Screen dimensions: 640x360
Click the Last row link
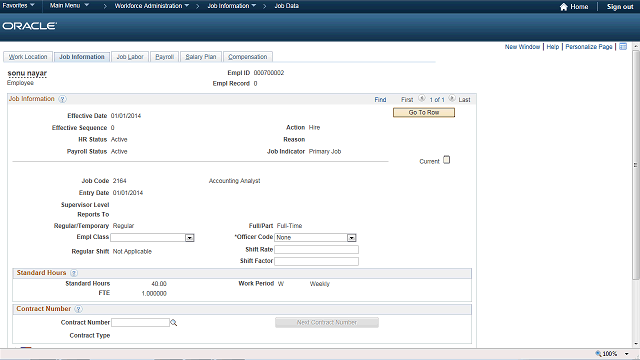coord(464,100)
